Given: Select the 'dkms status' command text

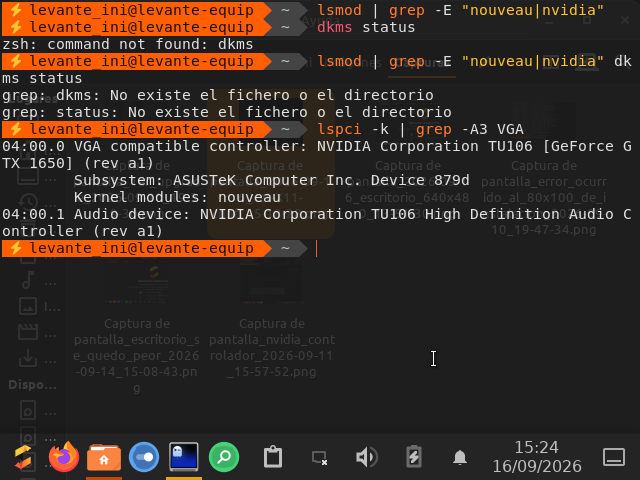Looking at the screenshot, I should pos(366,27).
